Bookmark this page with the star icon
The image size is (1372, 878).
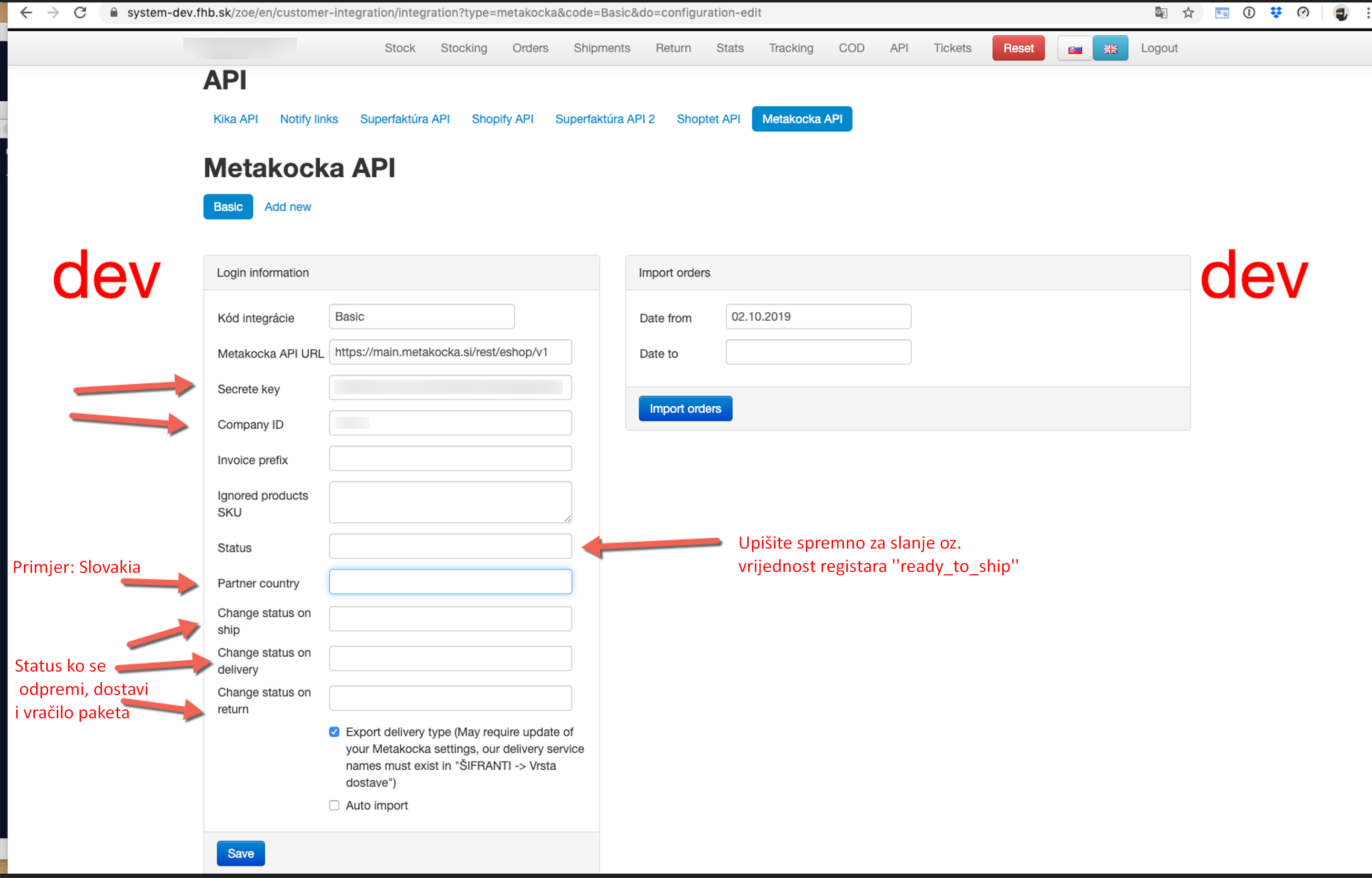(x=1189, y=12)
